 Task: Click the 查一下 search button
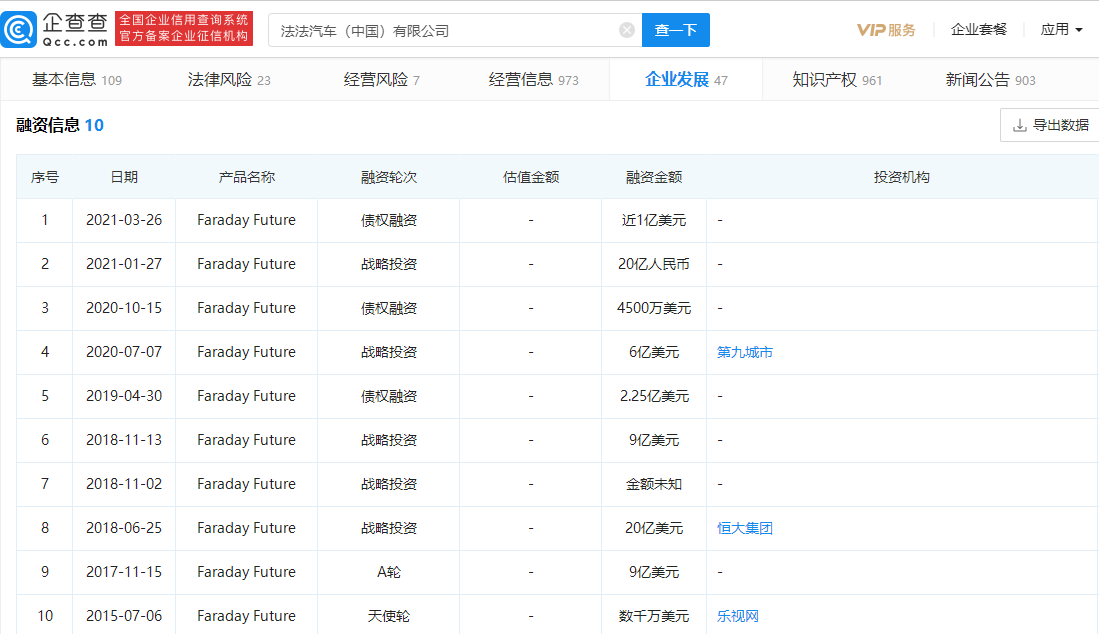tap(675, 30)
